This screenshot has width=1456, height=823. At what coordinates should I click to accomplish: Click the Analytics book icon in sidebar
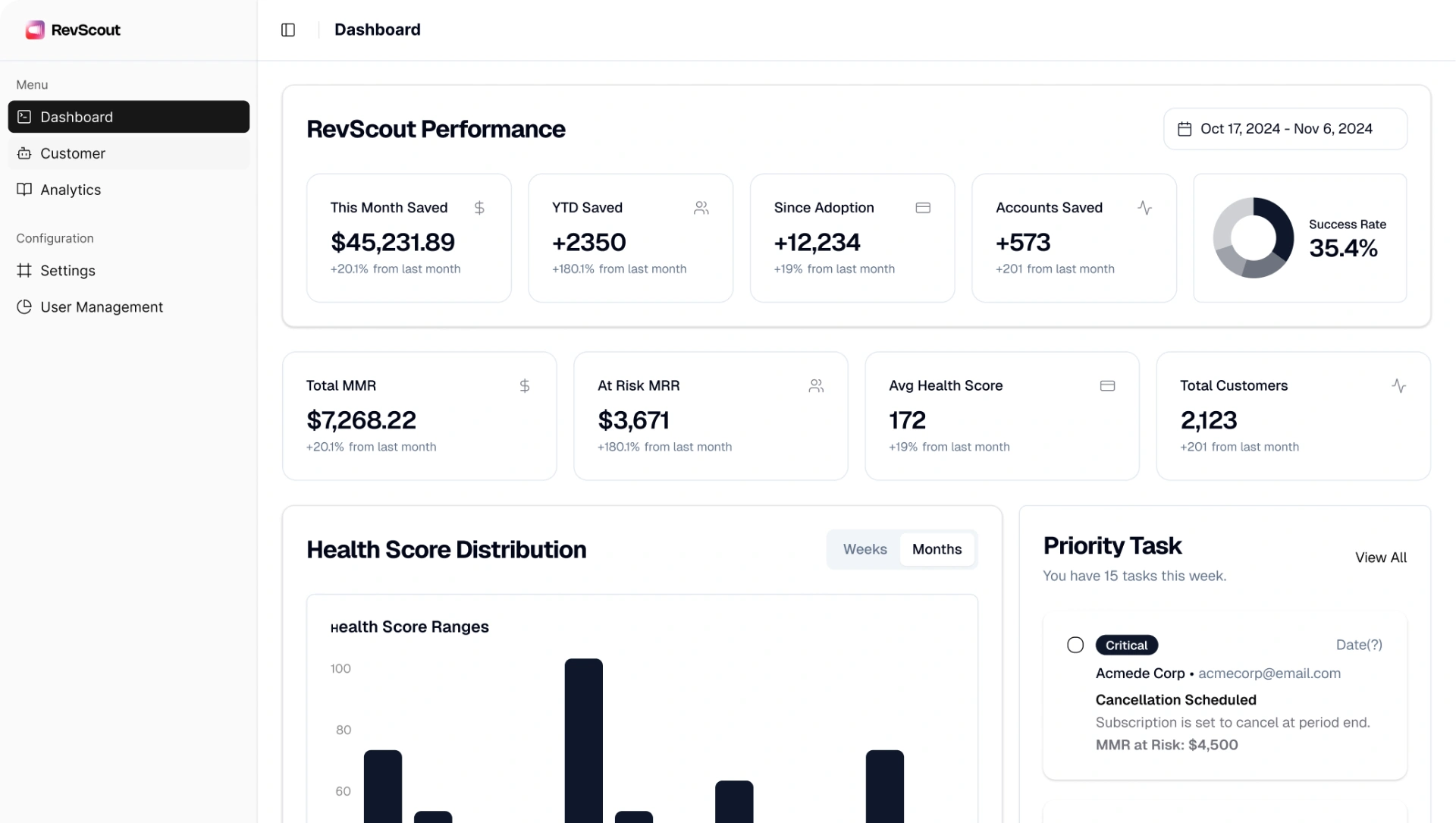pyautogui.click(x=24, y=190)
